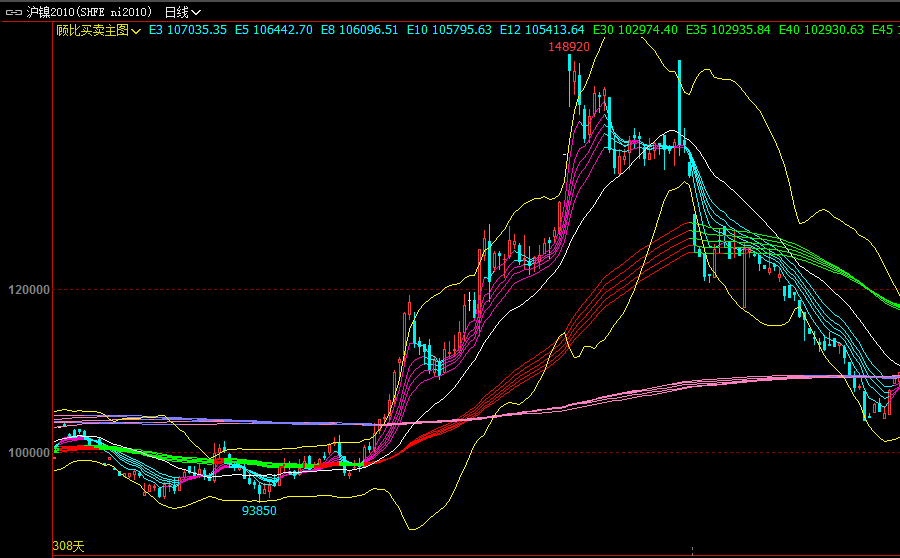Select the E3 107035.35 indicator value
Image resolution: width=900 pixels, height=558 pixels.
pyautogui.click(x=188, y=30)
